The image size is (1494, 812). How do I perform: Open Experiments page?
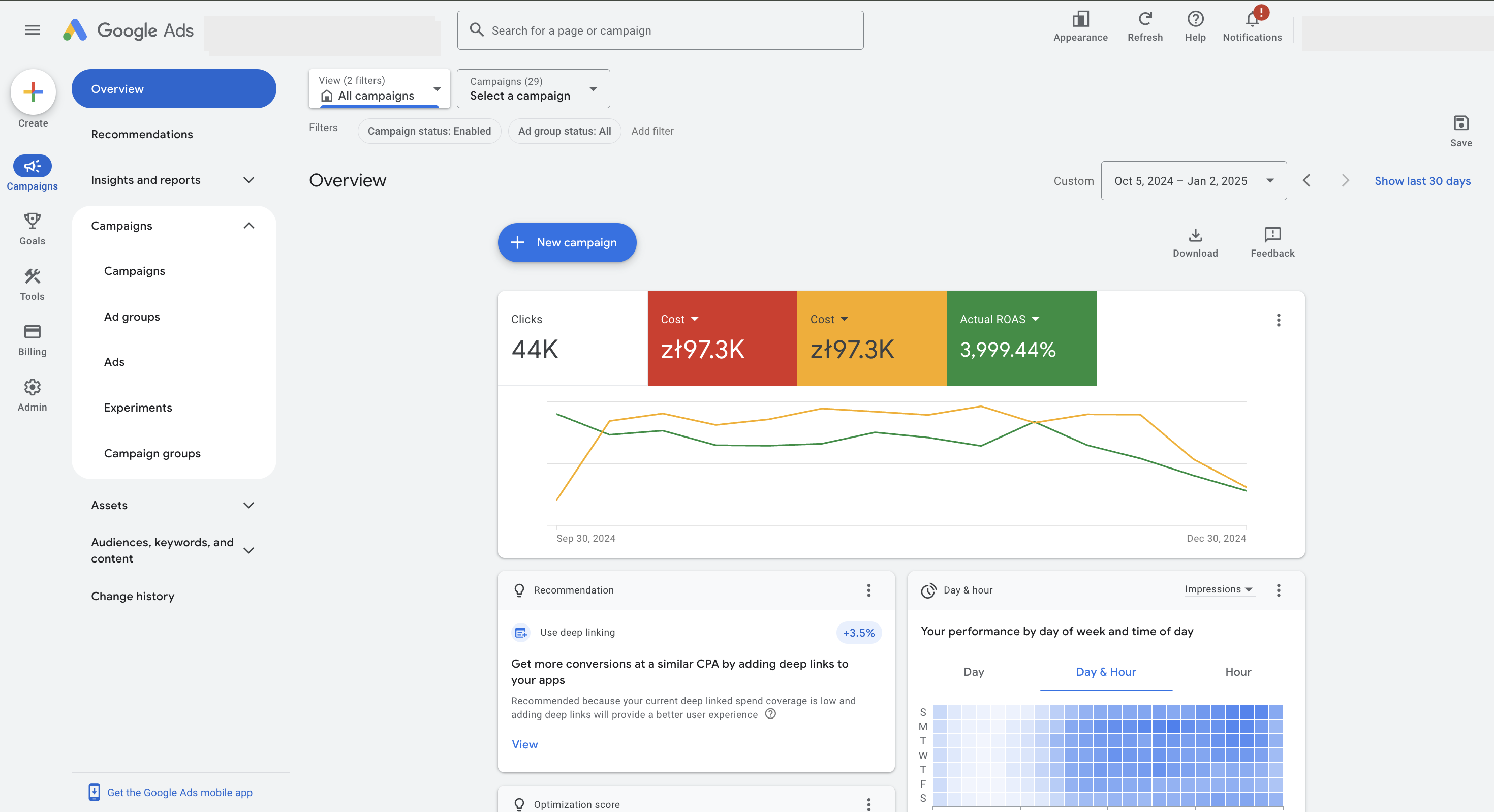click(x=138, y=408)
